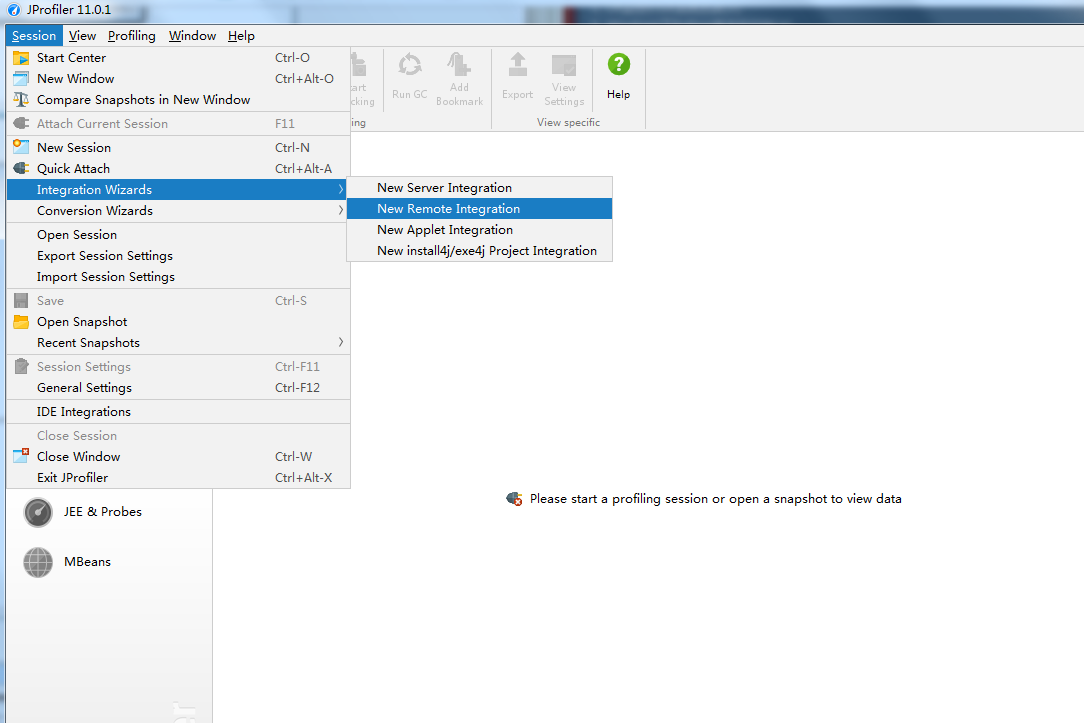Click the MBeans sidebar label

pos(87,562)
